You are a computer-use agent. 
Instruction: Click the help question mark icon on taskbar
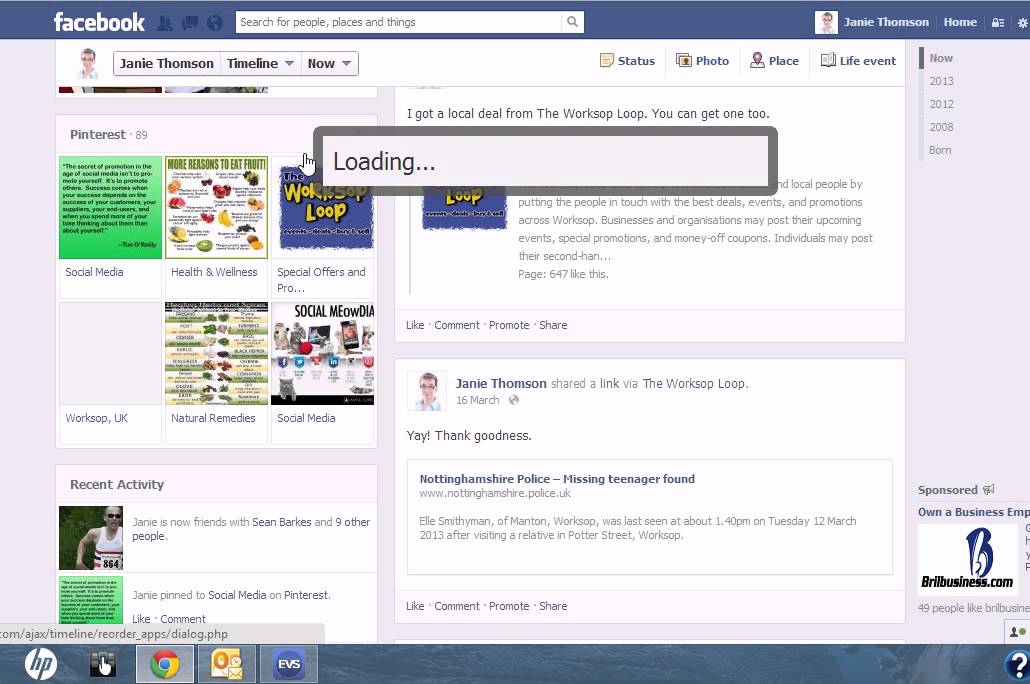(1018, 664)
